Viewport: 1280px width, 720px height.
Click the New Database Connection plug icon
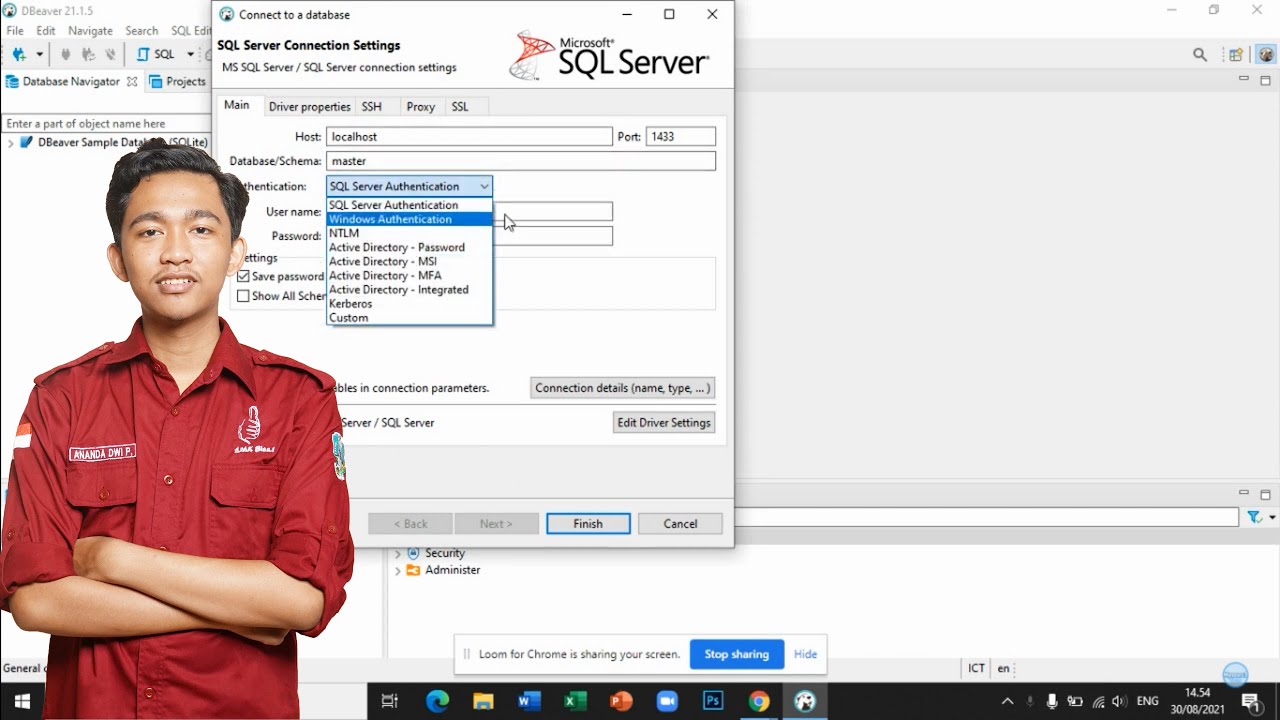tap(18, 54)
